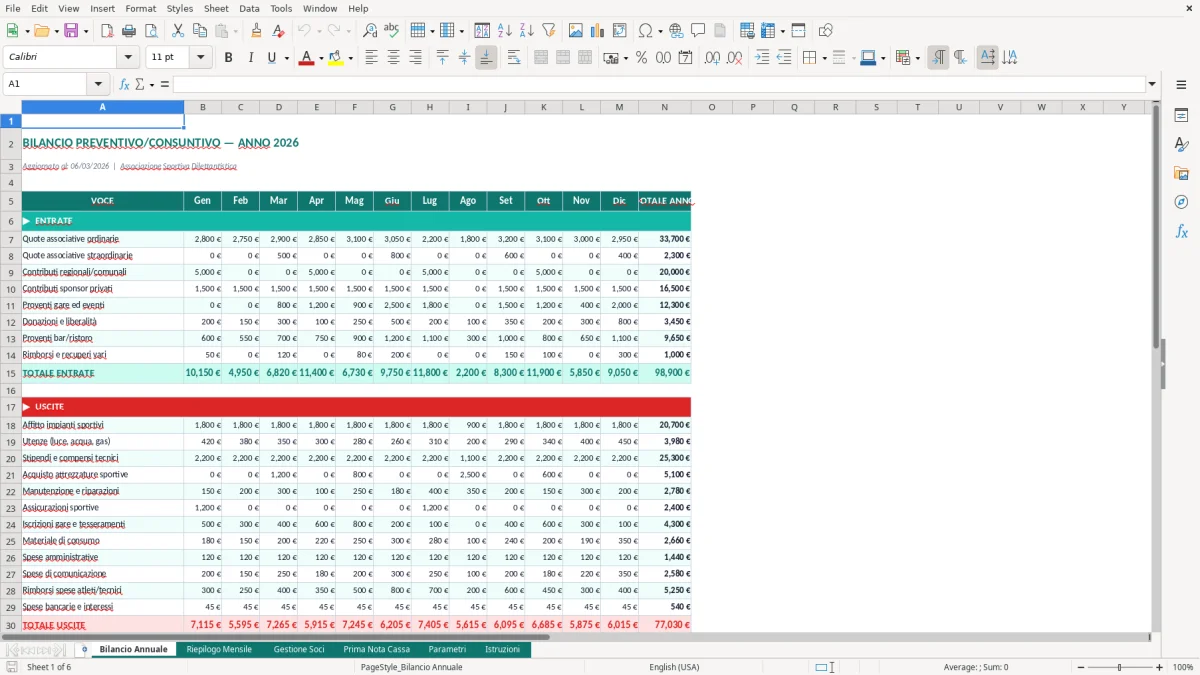Open the Sheet menu
Image resolution: width=1200 pixels, height=675 pixels.
[x=216, y=8]
